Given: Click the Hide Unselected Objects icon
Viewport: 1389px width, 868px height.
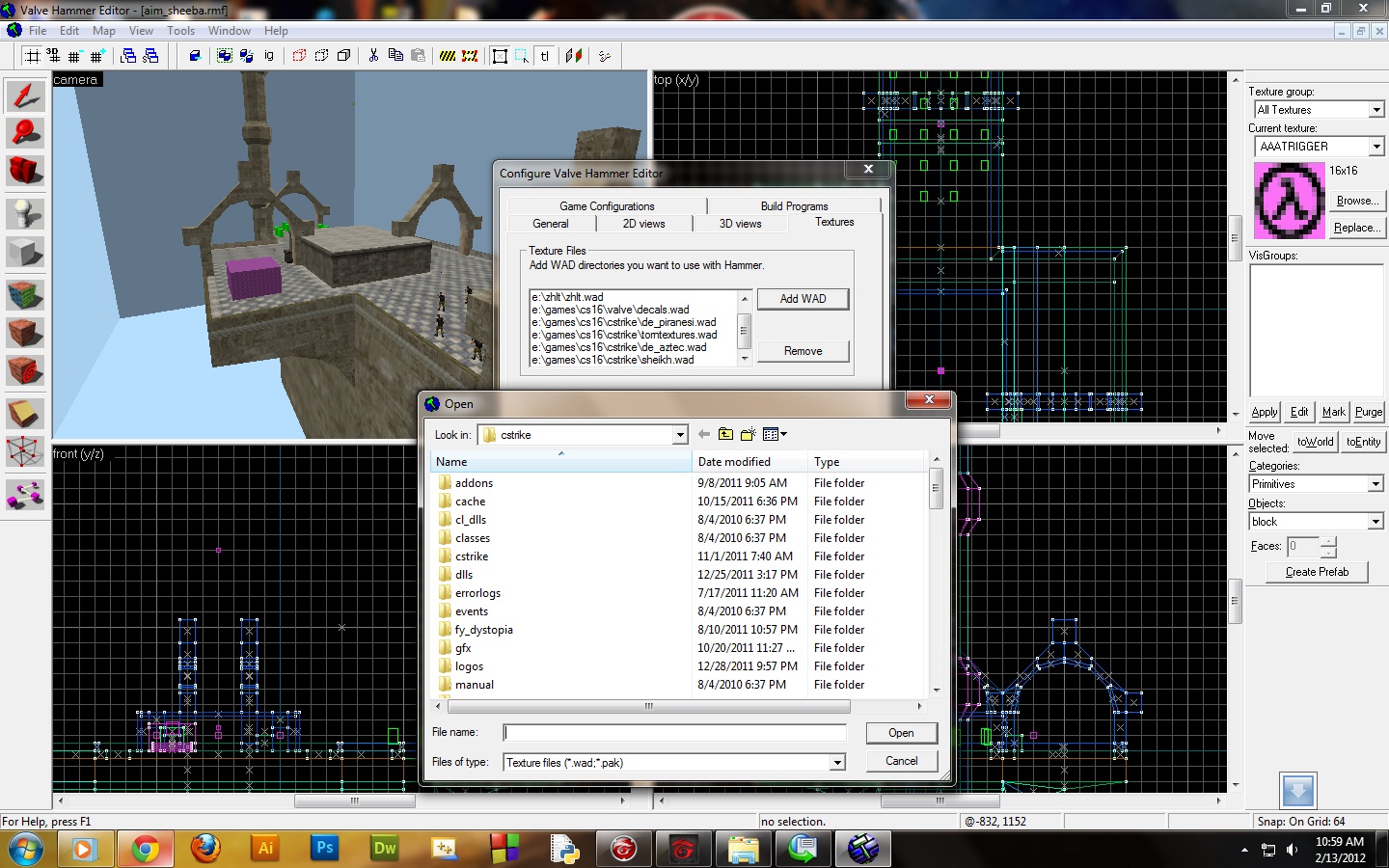Looking at the screenshot, I should (x=321, y=56).
